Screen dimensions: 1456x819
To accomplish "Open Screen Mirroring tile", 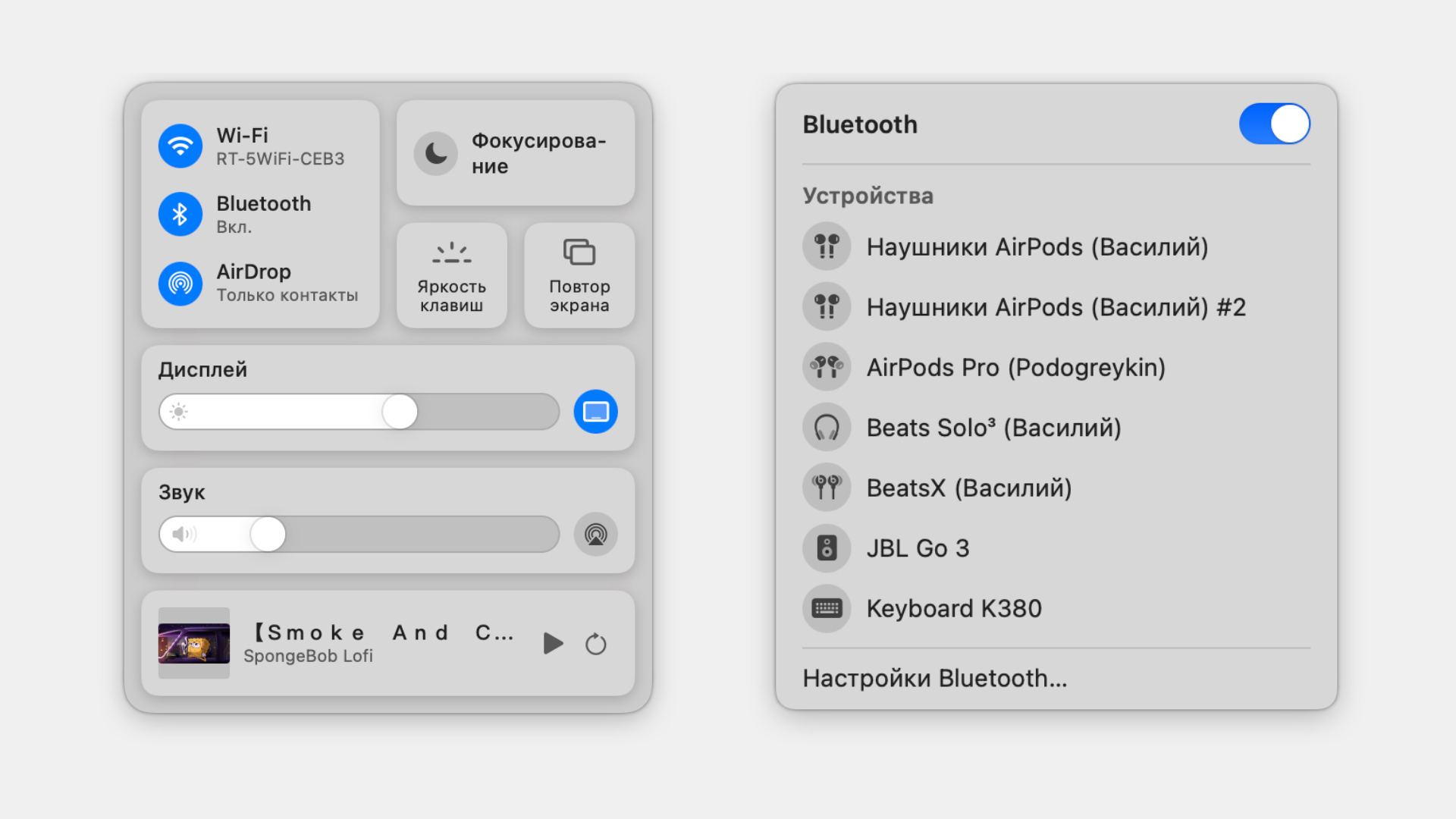I will pos(579,275).
